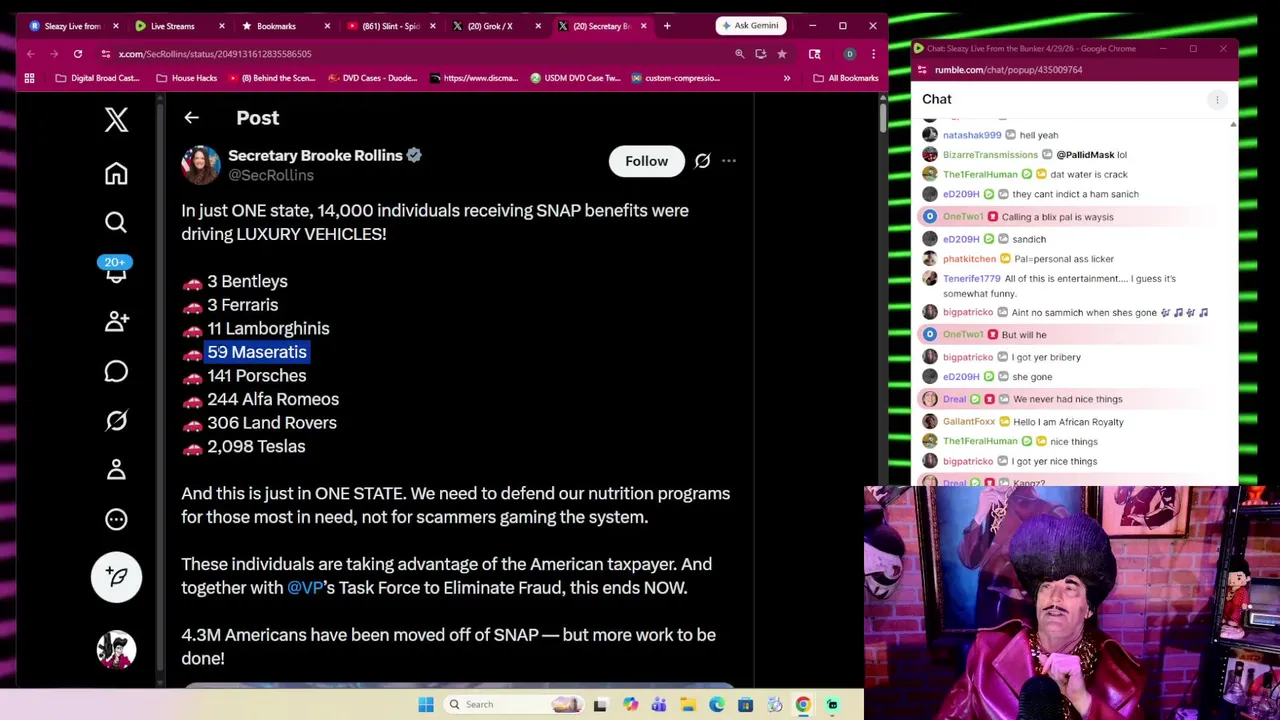Switch to Bookmarks tab
The width and height of the screenshot is (1280, 720).
pyautogui.click(x=276, y=26)
